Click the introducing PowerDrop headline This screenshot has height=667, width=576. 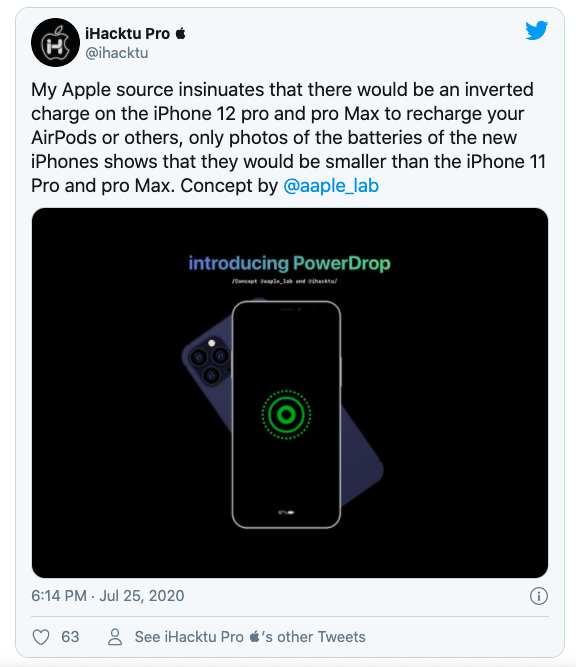coord(289,263)
